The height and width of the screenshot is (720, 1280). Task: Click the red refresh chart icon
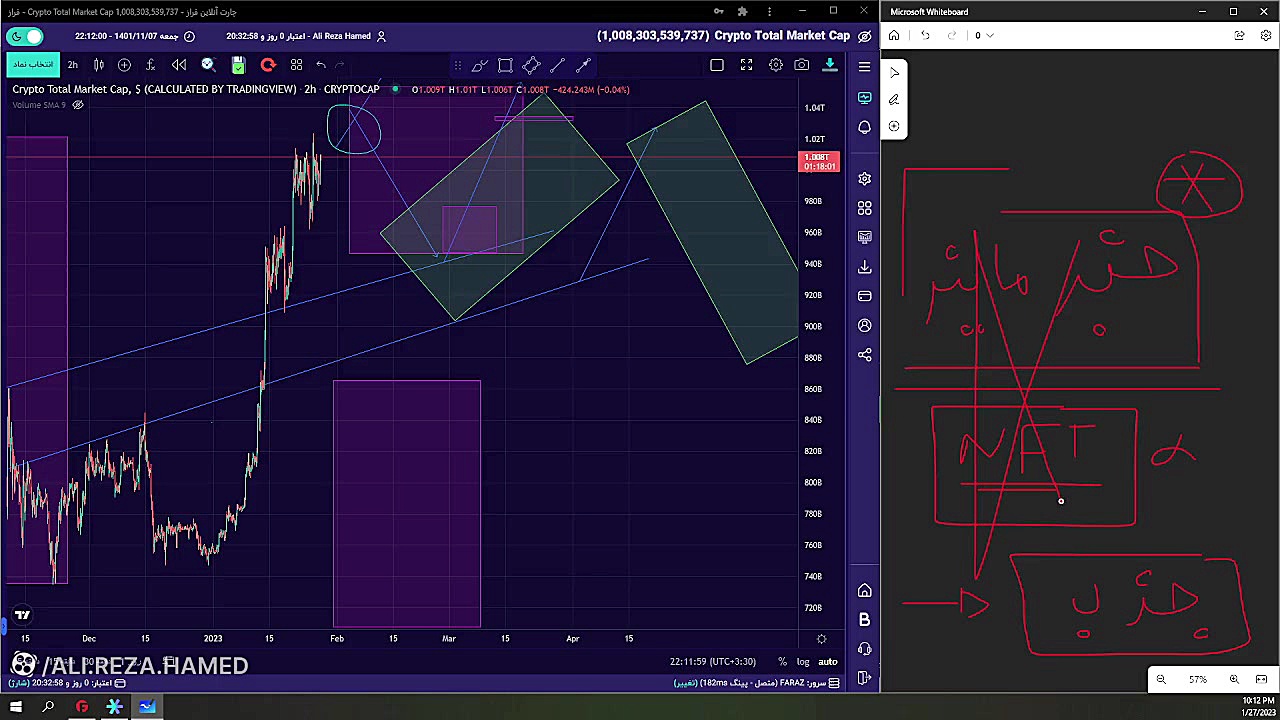[267, 65]
